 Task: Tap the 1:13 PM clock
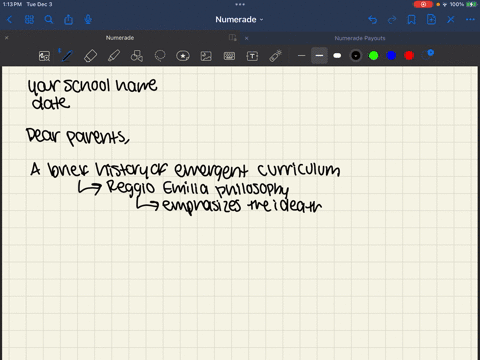pos(12,4)
